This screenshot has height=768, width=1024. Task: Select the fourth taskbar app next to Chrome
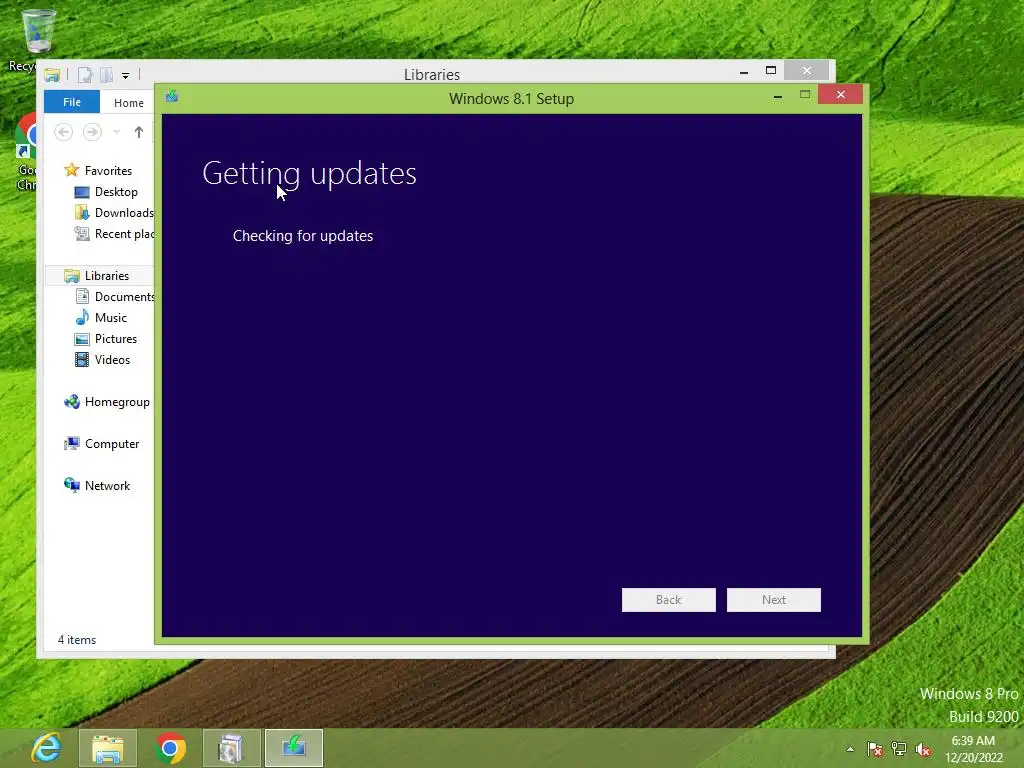231,748
